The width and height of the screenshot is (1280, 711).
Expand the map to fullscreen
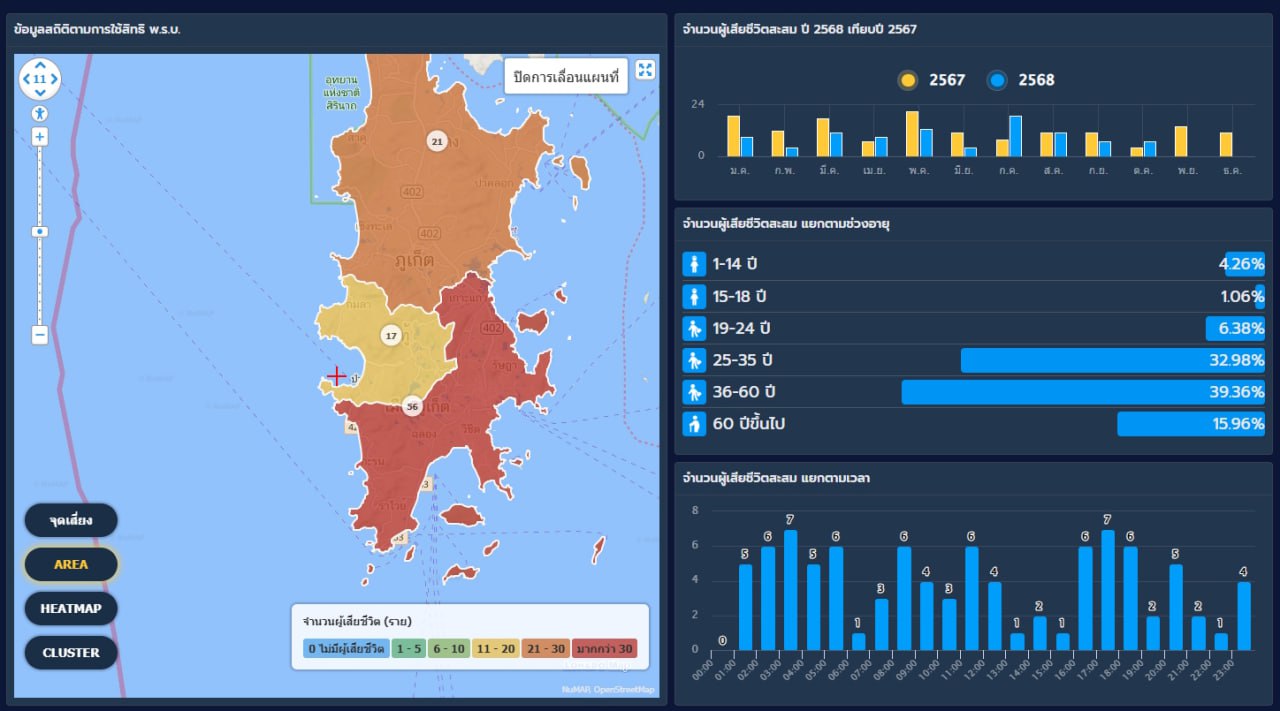[x=645, y=69]
